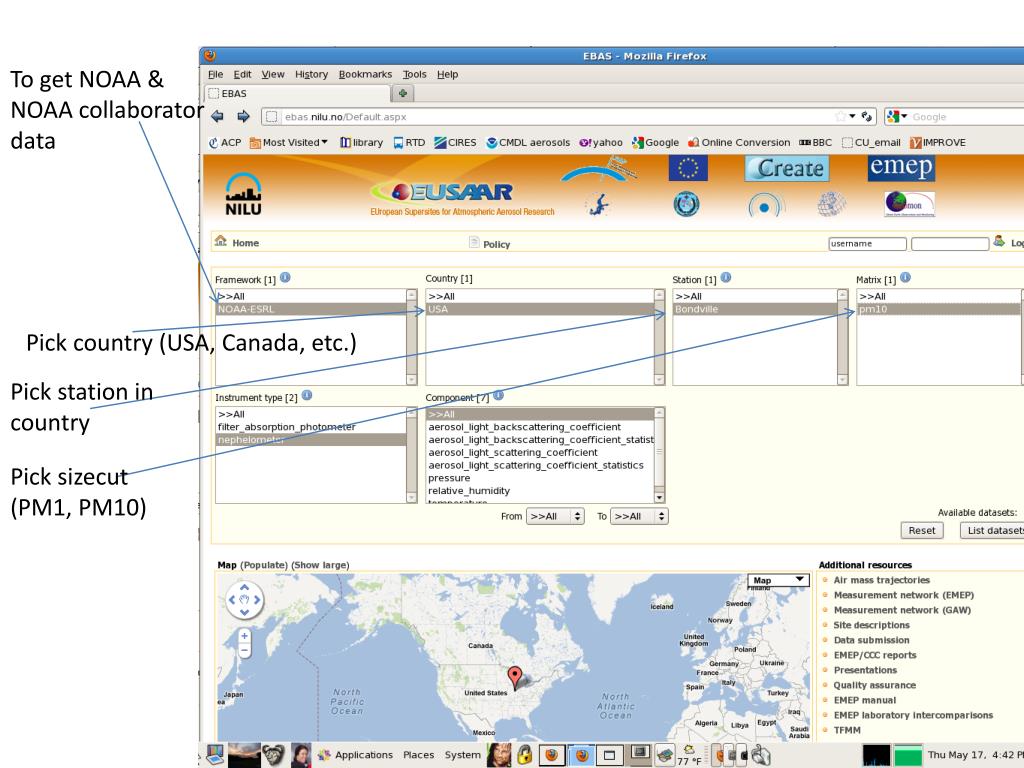
Task: Click the page reload icon in address bar
Action: (x=867, y=116)
